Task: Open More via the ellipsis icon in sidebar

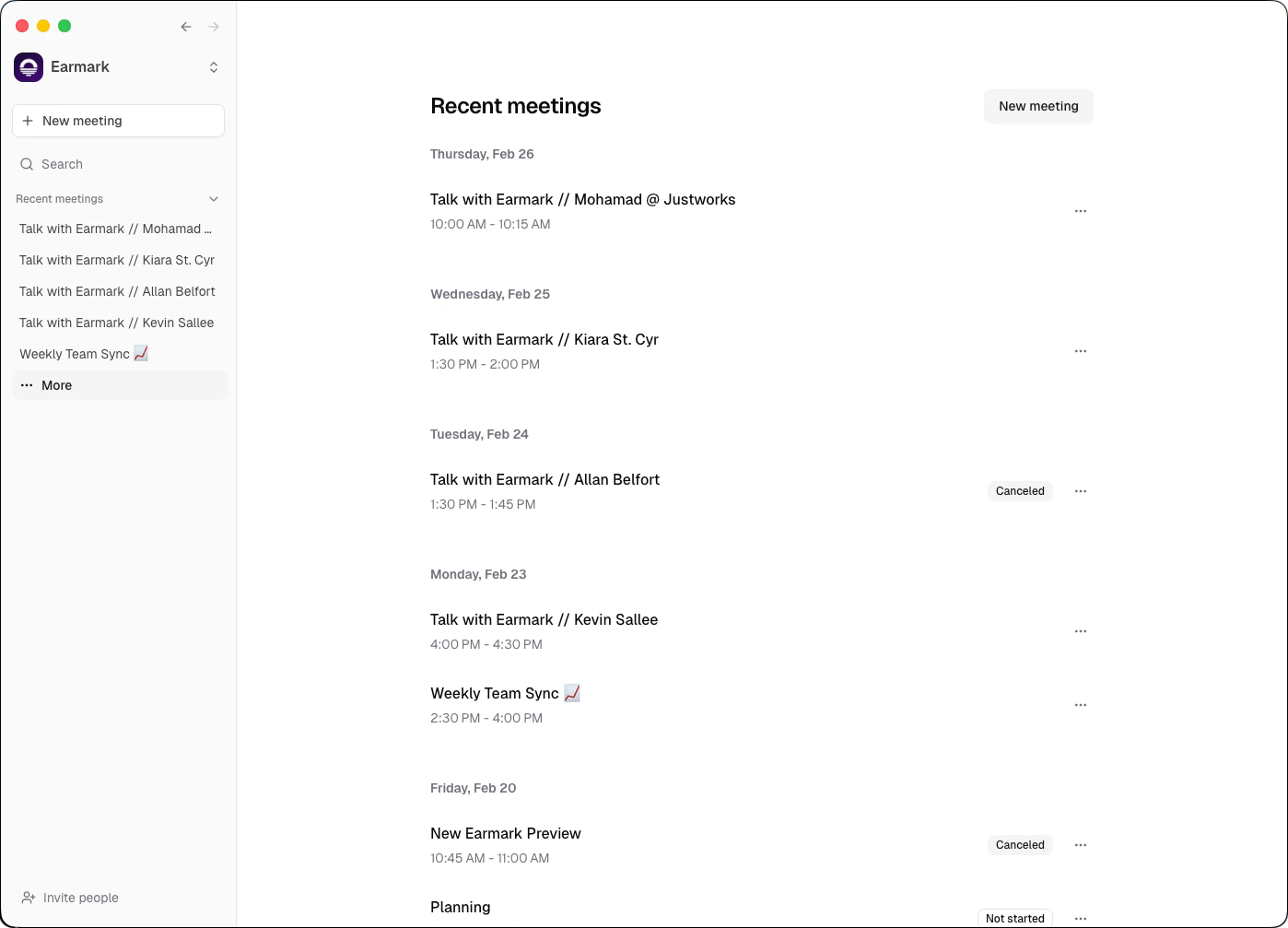Action: [27, 385]
